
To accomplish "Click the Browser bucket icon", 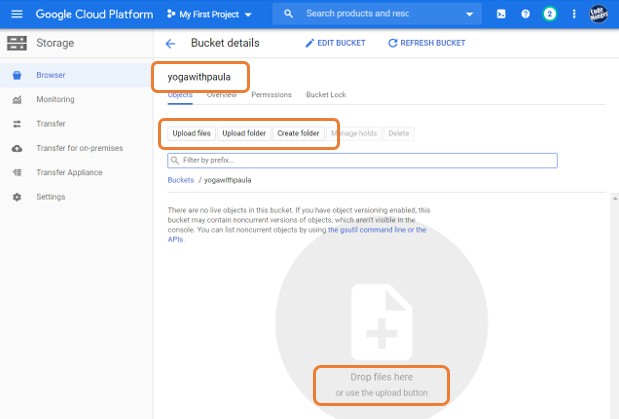I will [17, 75].
